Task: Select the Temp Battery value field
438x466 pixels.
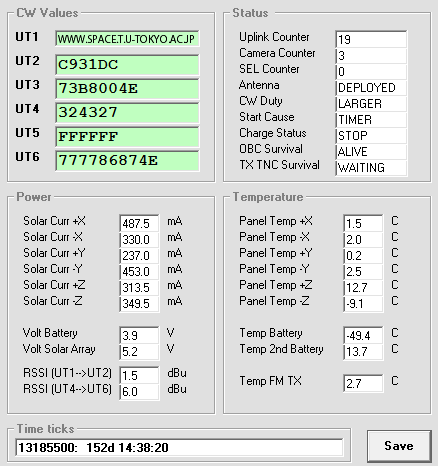Action: pos(363,335)
